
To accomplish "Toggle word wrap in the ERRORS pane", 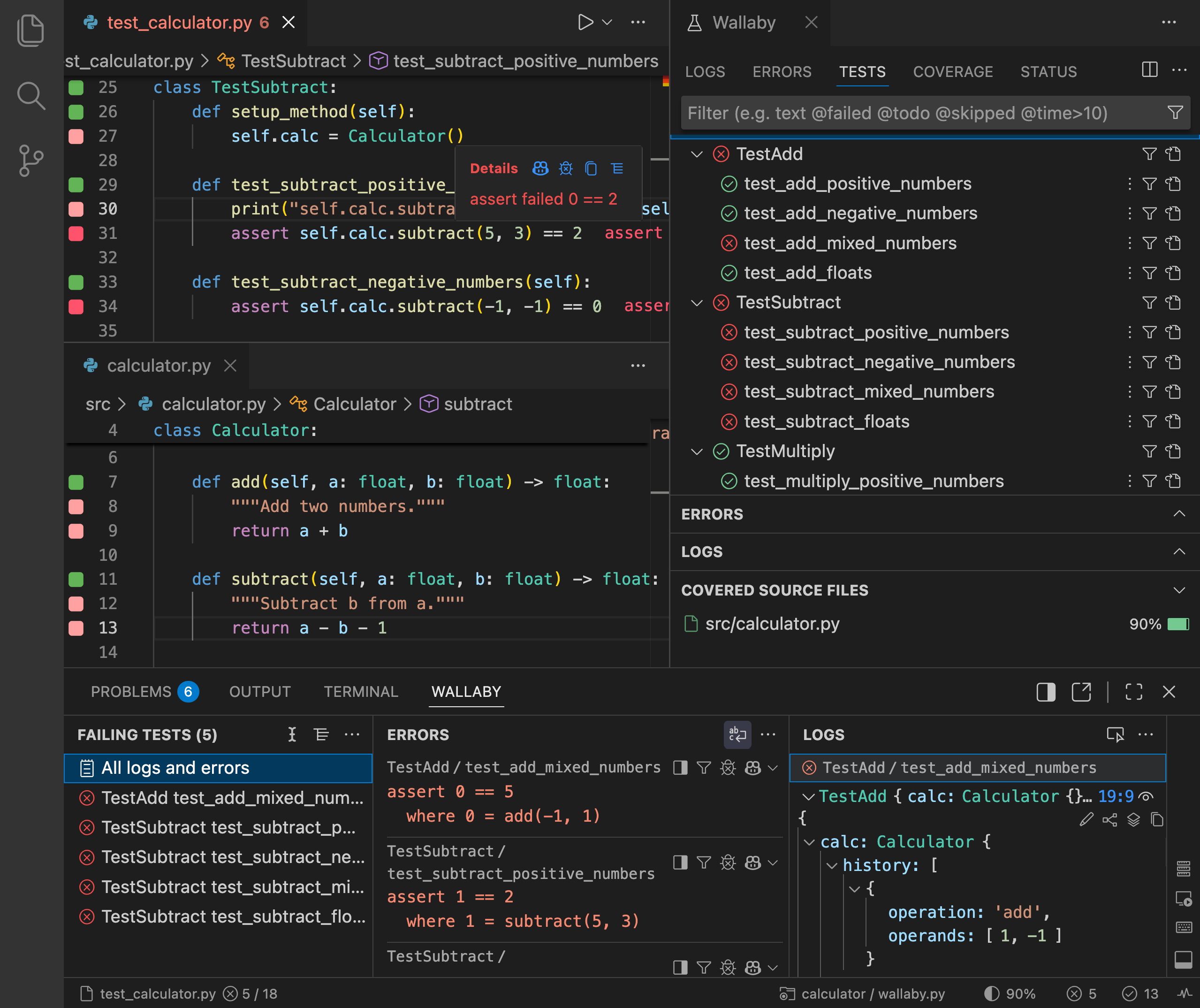I will (x=737, y=735).
